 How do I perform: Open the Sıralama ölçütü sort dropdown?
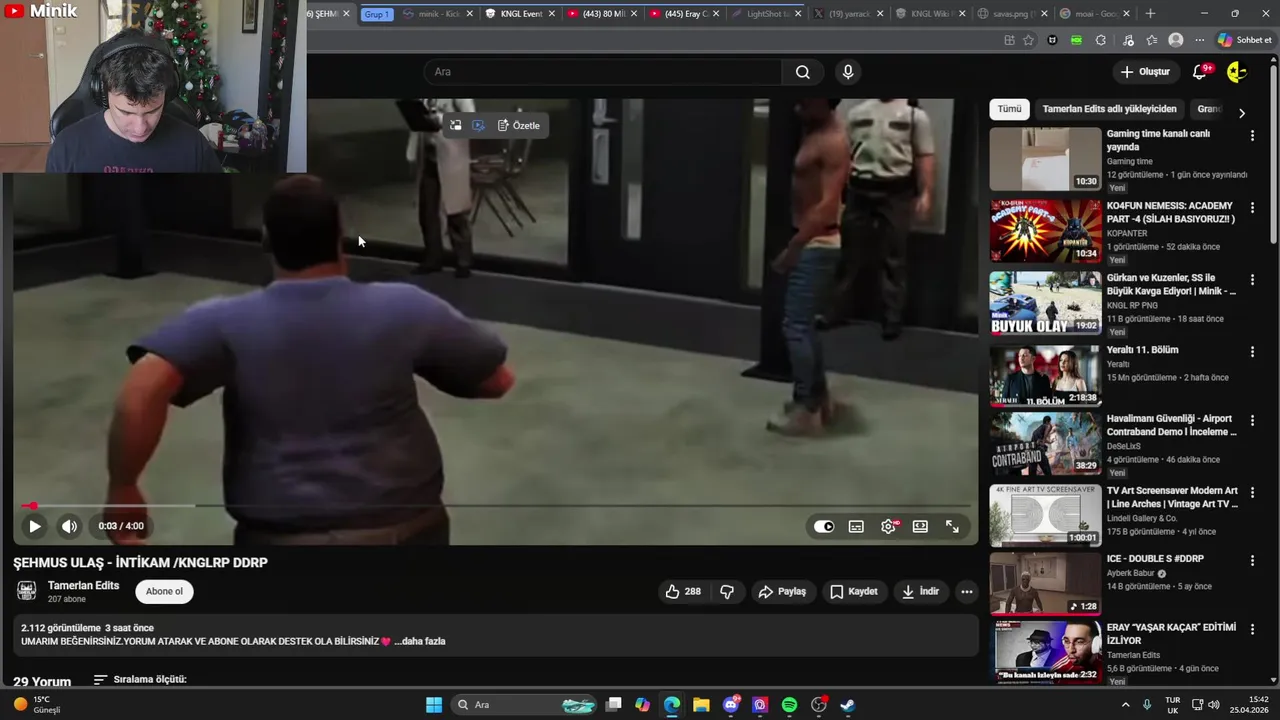[140, 680]
